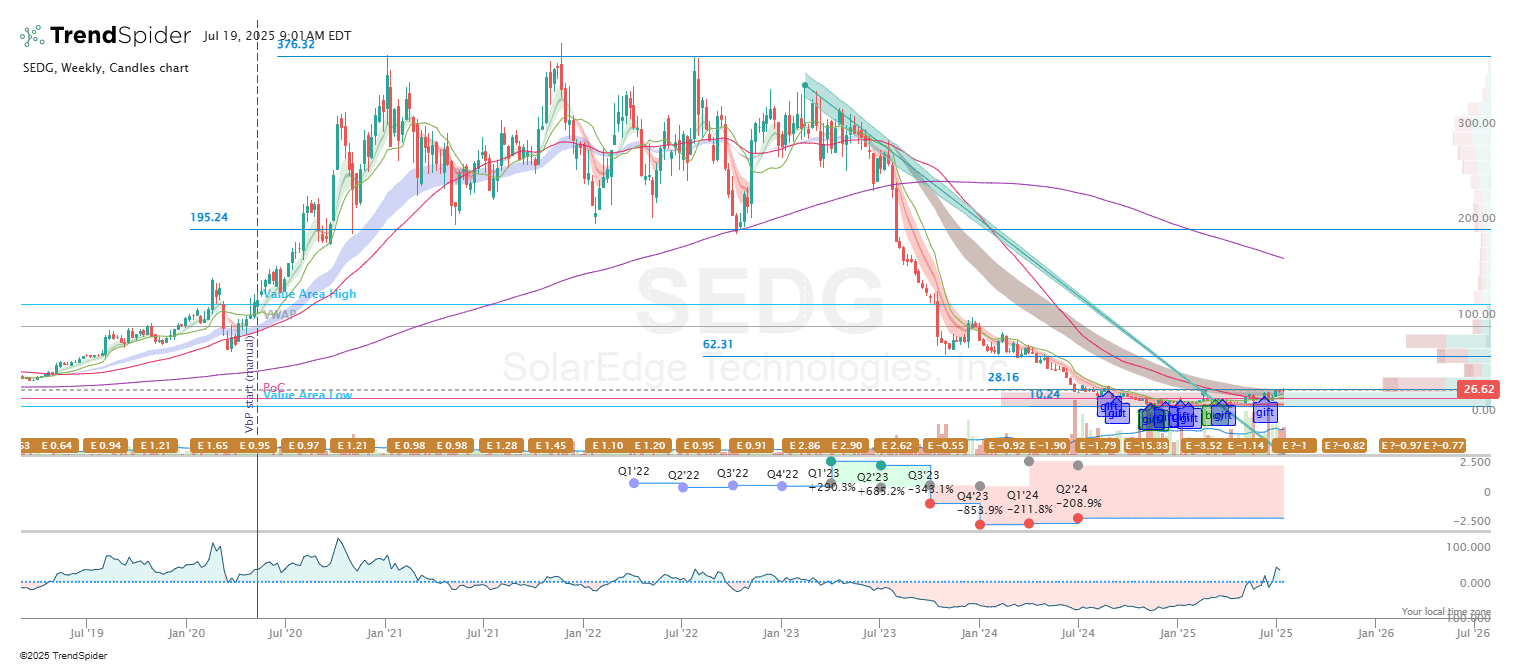1521x665 pixels.
Task: Click the rightmost gift marker icon
Action: click(1265, 412)
